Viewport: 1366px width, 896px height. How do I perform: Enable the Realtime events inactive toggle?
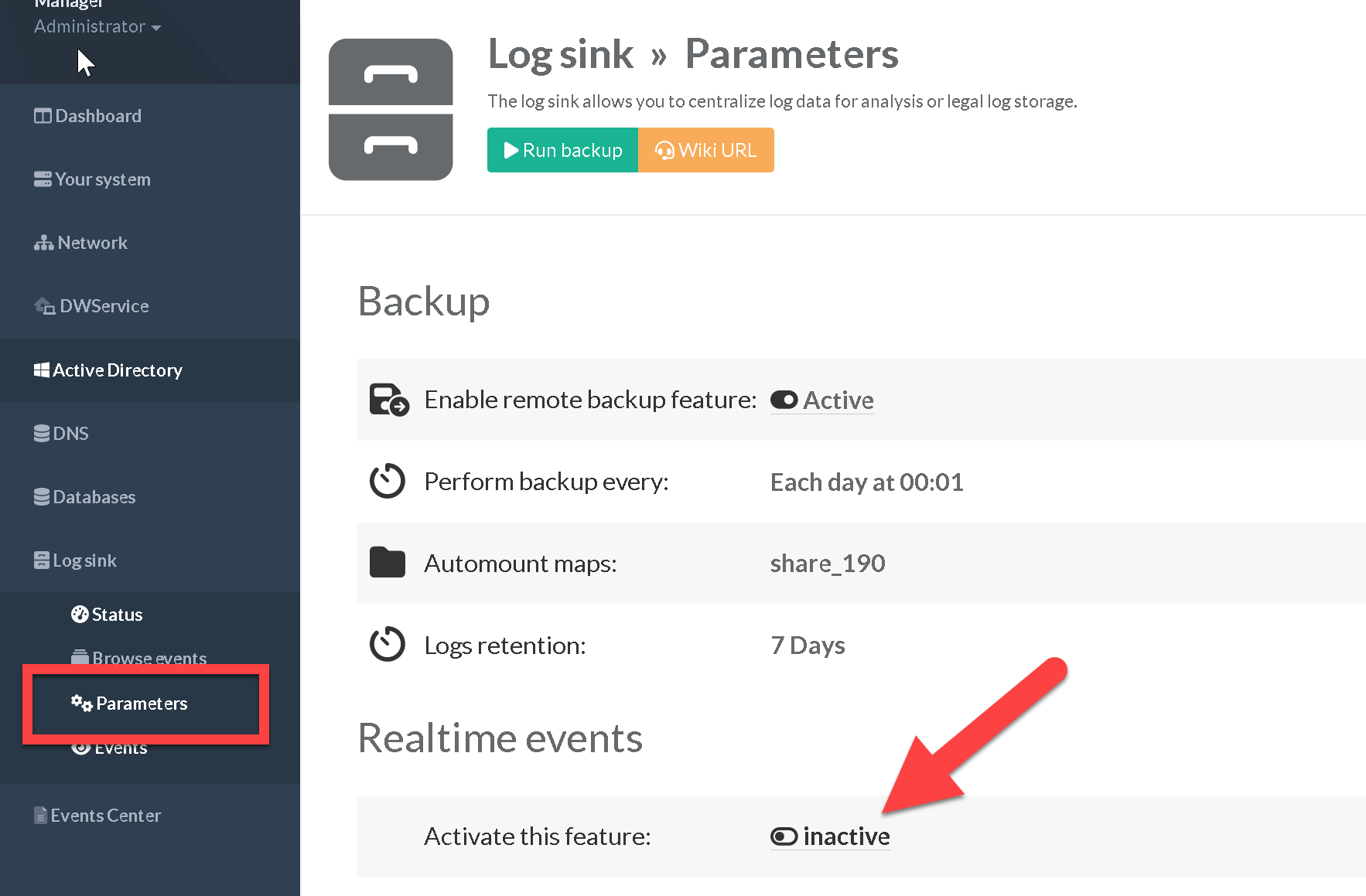click(784, 836)
